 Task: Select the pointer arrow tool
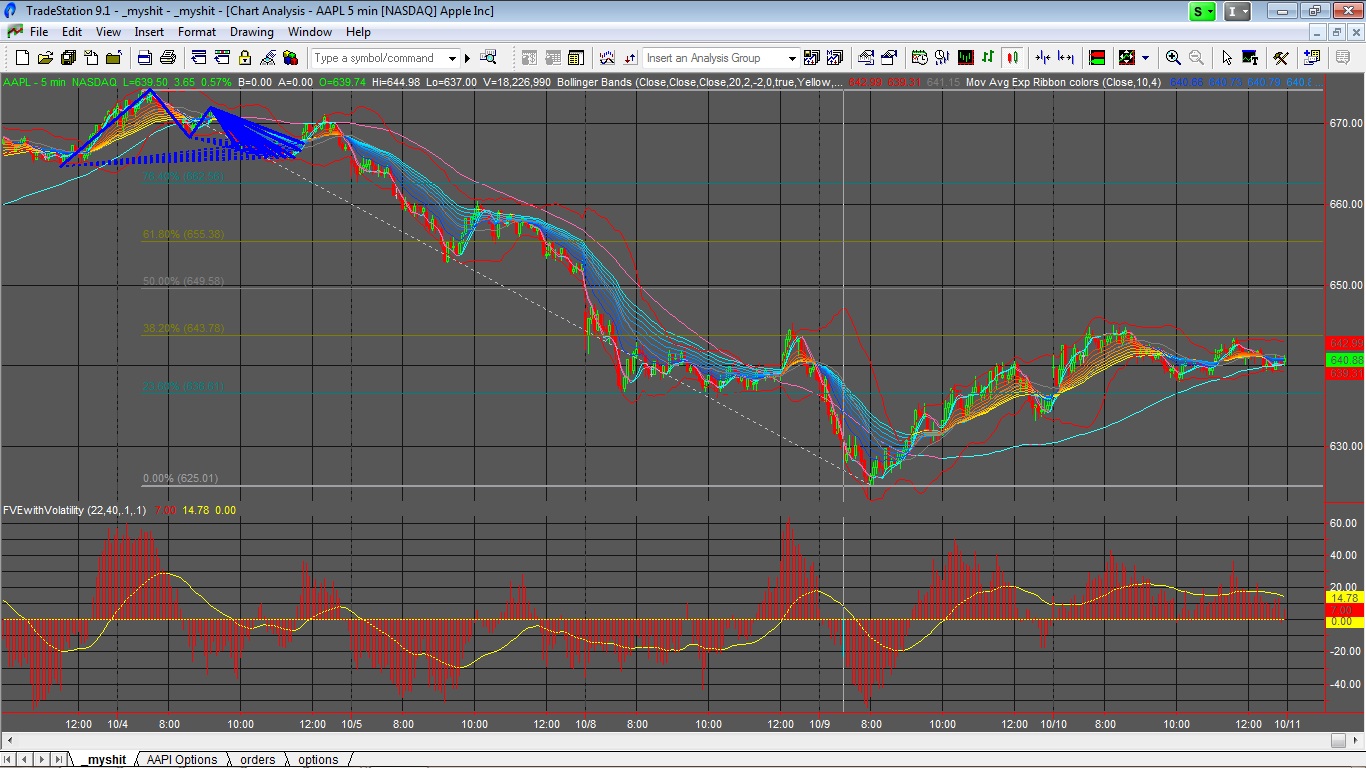[x=1227, y=58]
